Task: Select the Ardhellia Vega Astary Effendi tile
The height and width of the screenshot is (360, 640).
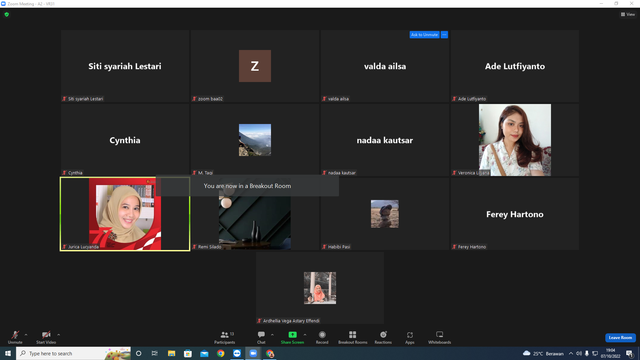Action: [x=320, y=288]
